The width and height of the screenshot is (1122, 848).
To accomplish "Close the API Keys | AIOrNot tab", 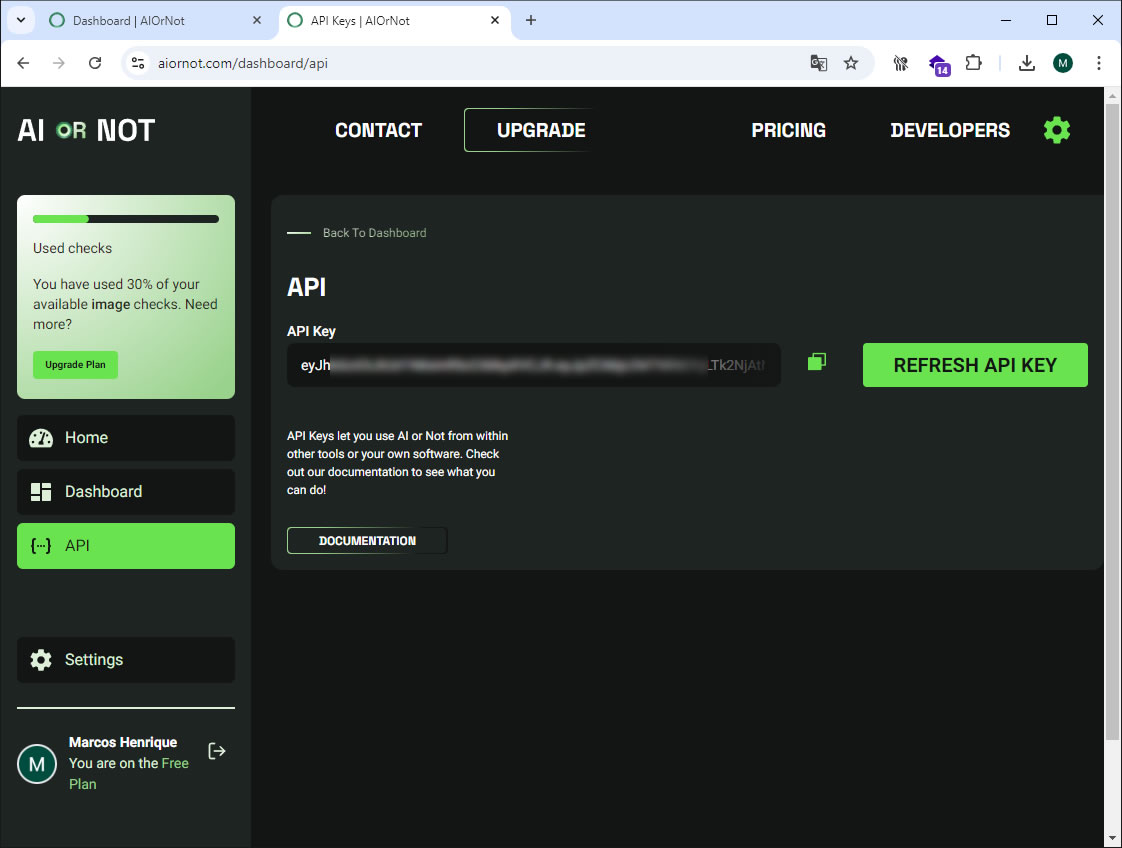I will 494,20.
